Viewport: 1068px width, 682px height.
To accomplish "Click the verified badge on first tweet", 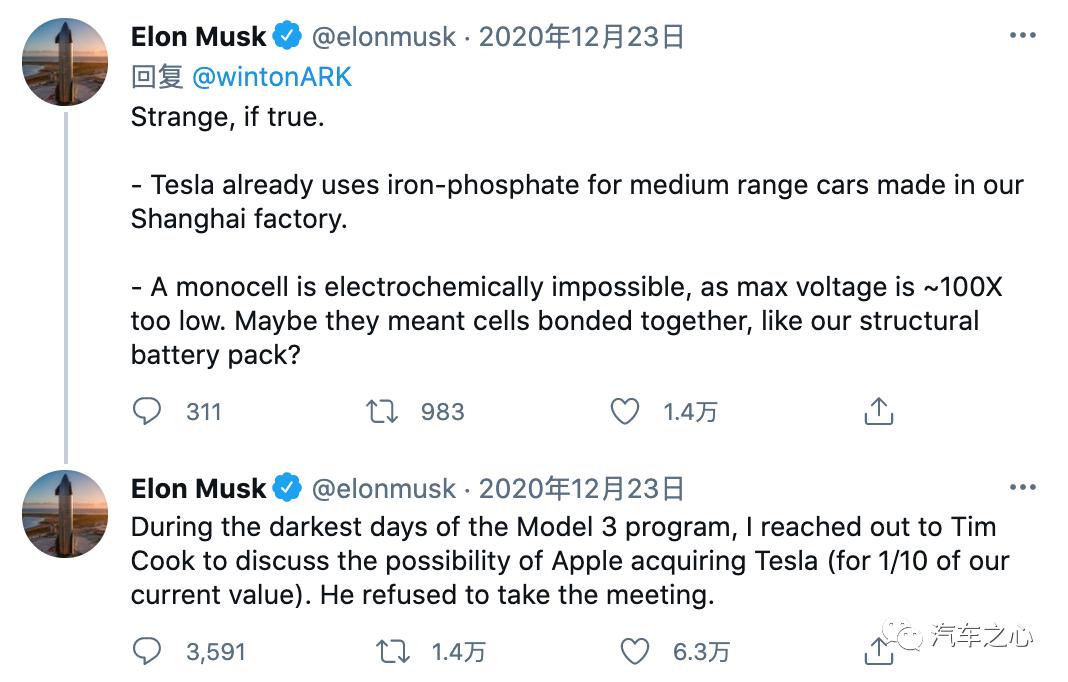I will pos(288,37).
